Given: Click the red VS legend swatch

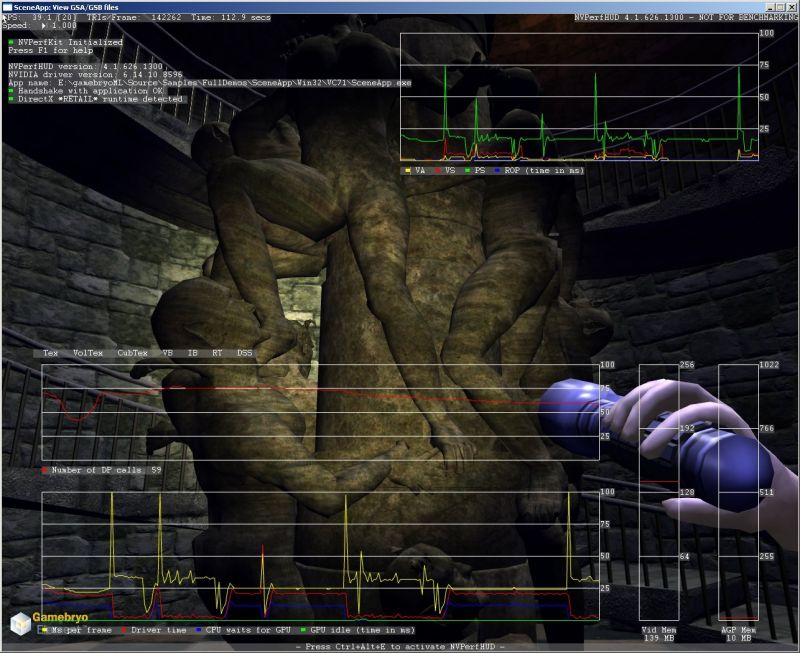Looking at the screenshot, I should click(x=438, y=170).
